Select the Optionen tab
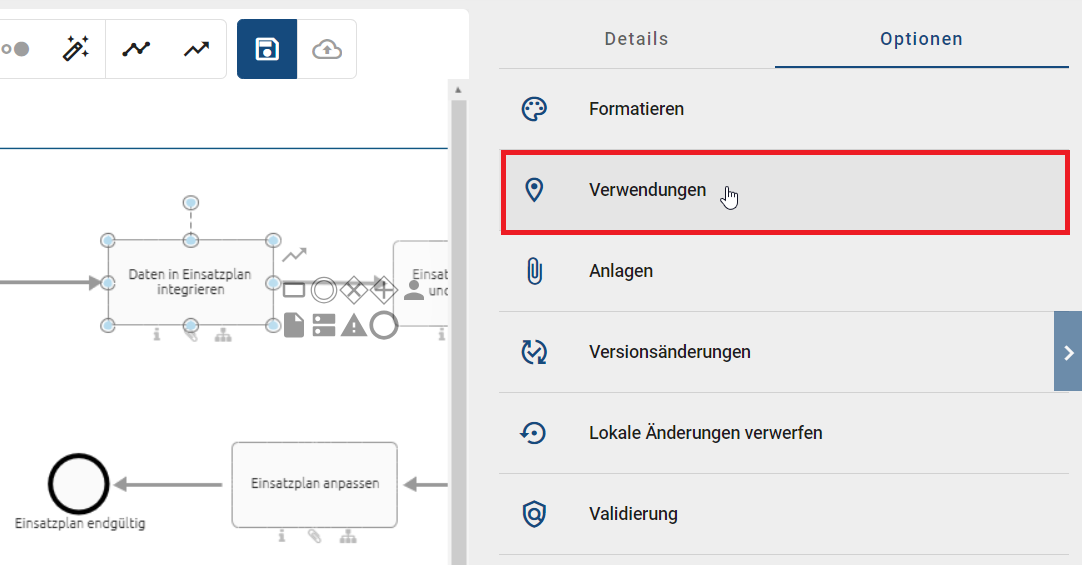 (x=921, y=39)
